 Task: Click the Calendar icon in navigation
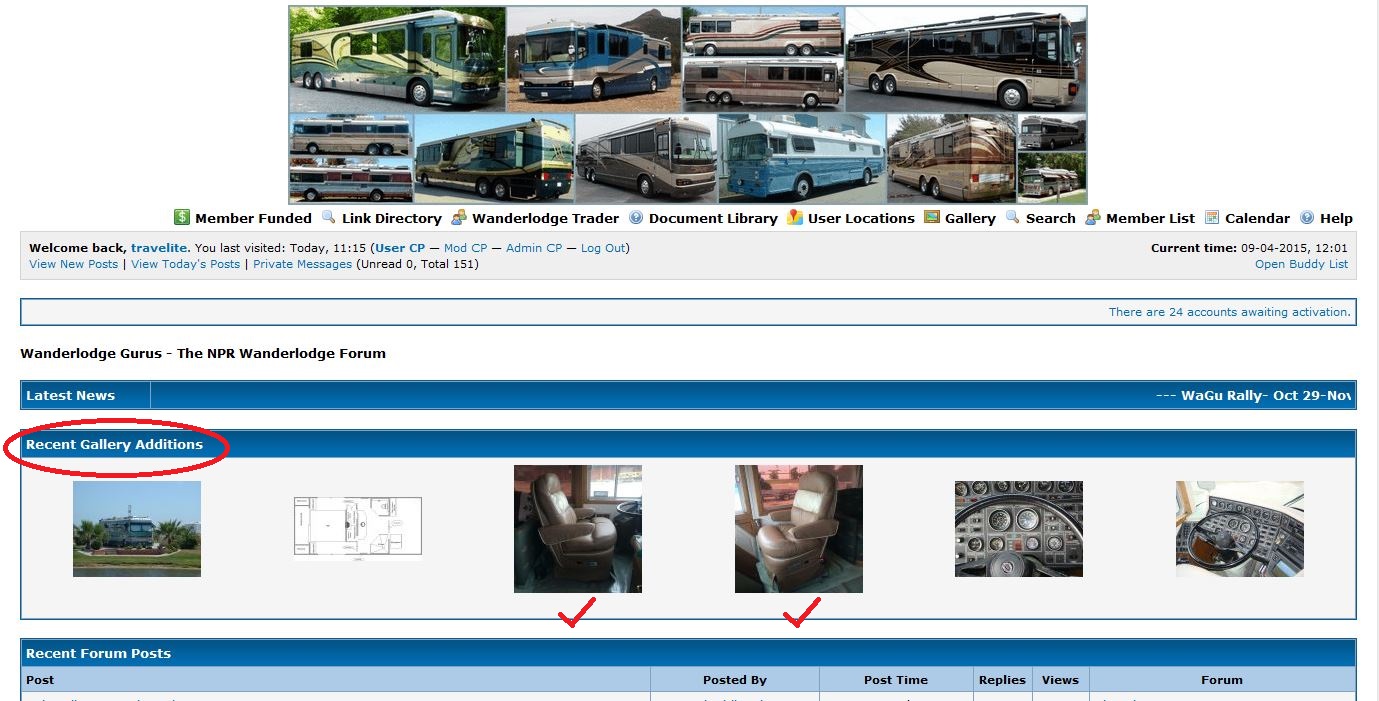coord(1212,218)
